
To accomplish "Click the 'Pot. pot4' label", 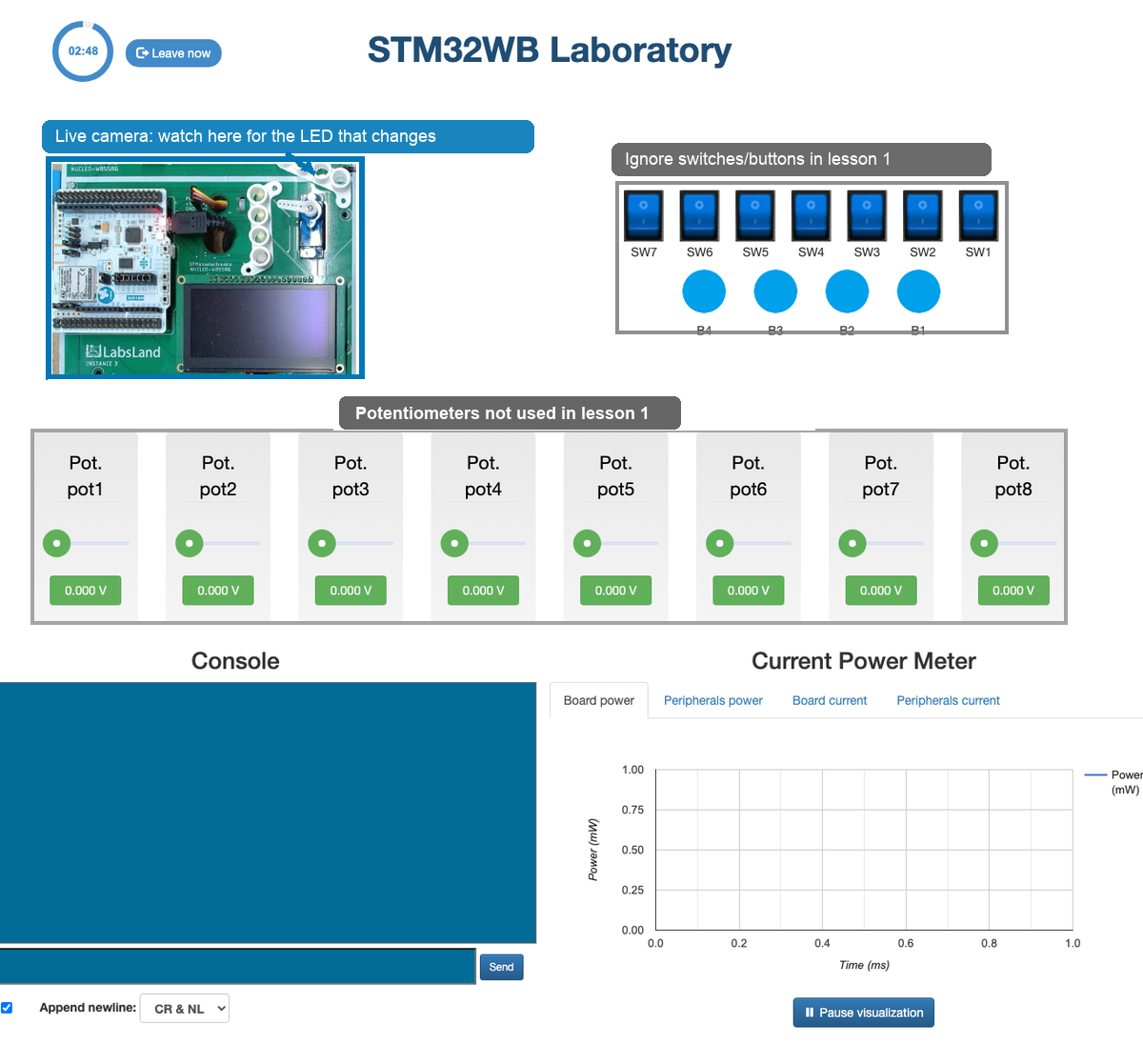I will coord(483,476).
